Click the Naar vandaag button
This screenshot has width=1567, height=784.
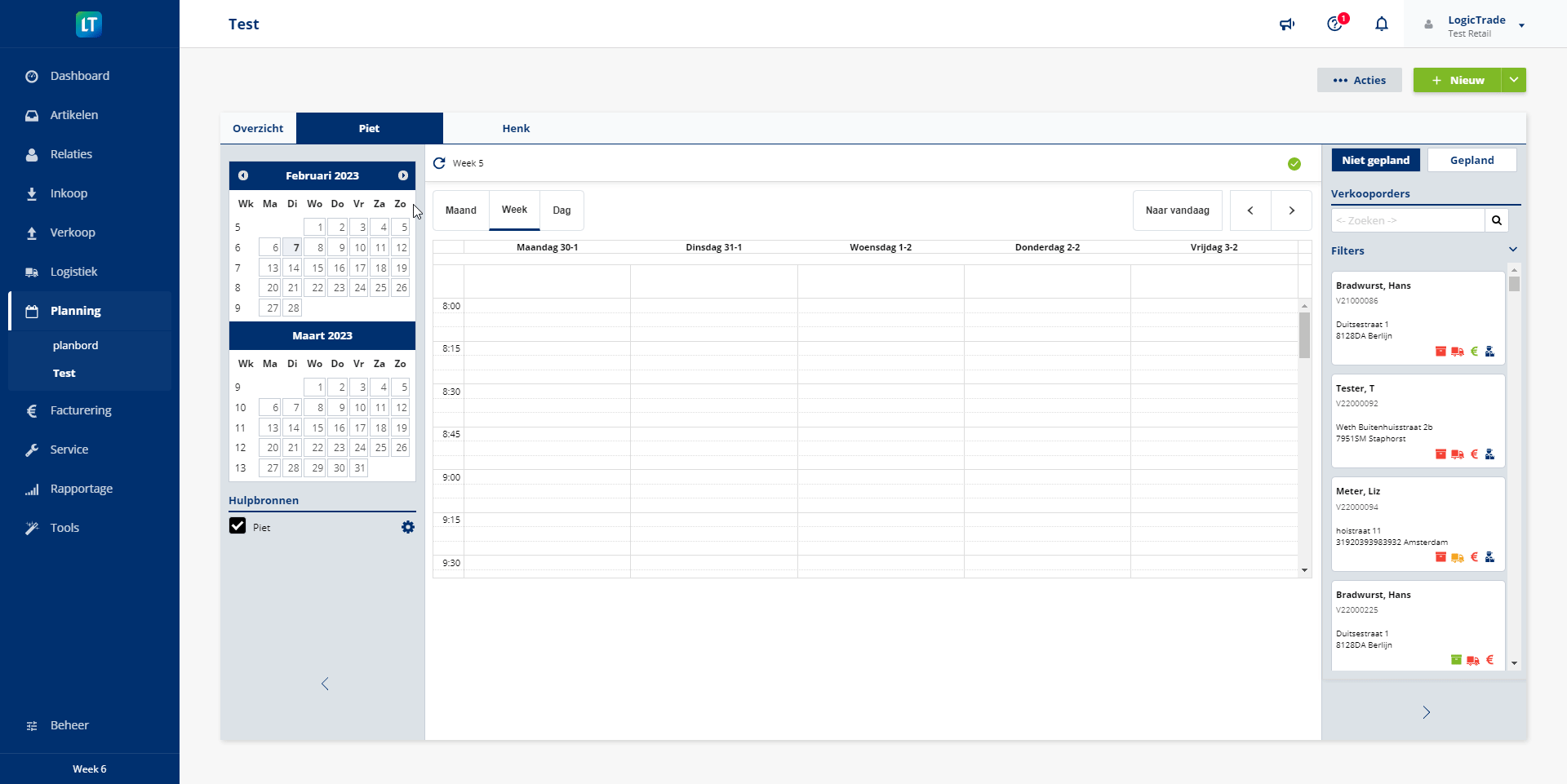click(1177, 210)
